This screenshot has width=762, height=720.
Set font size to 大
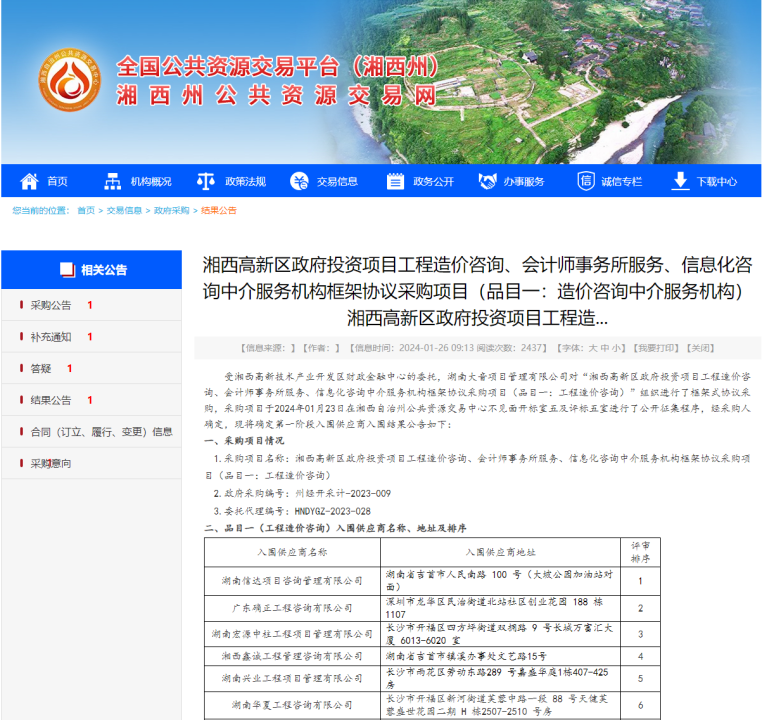(x=593, y=348)
